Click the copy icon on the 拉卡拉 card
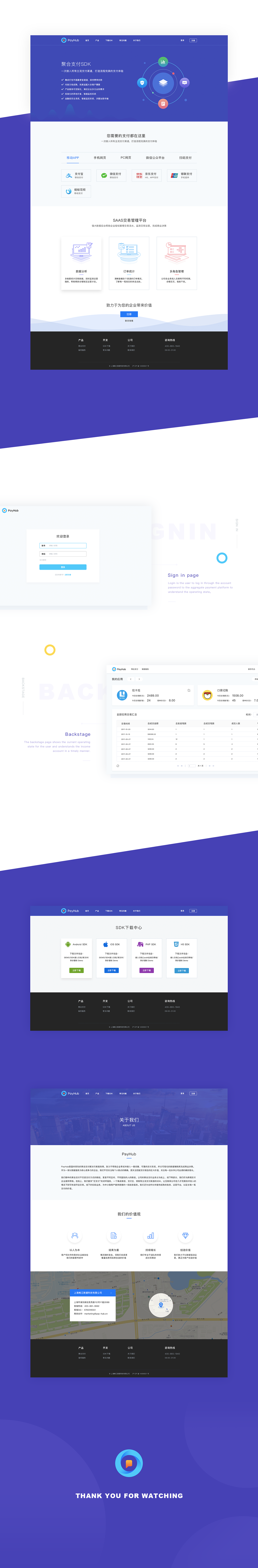Image resolution: width=258 pixels, height=1568 pixels. coord(189,690)
